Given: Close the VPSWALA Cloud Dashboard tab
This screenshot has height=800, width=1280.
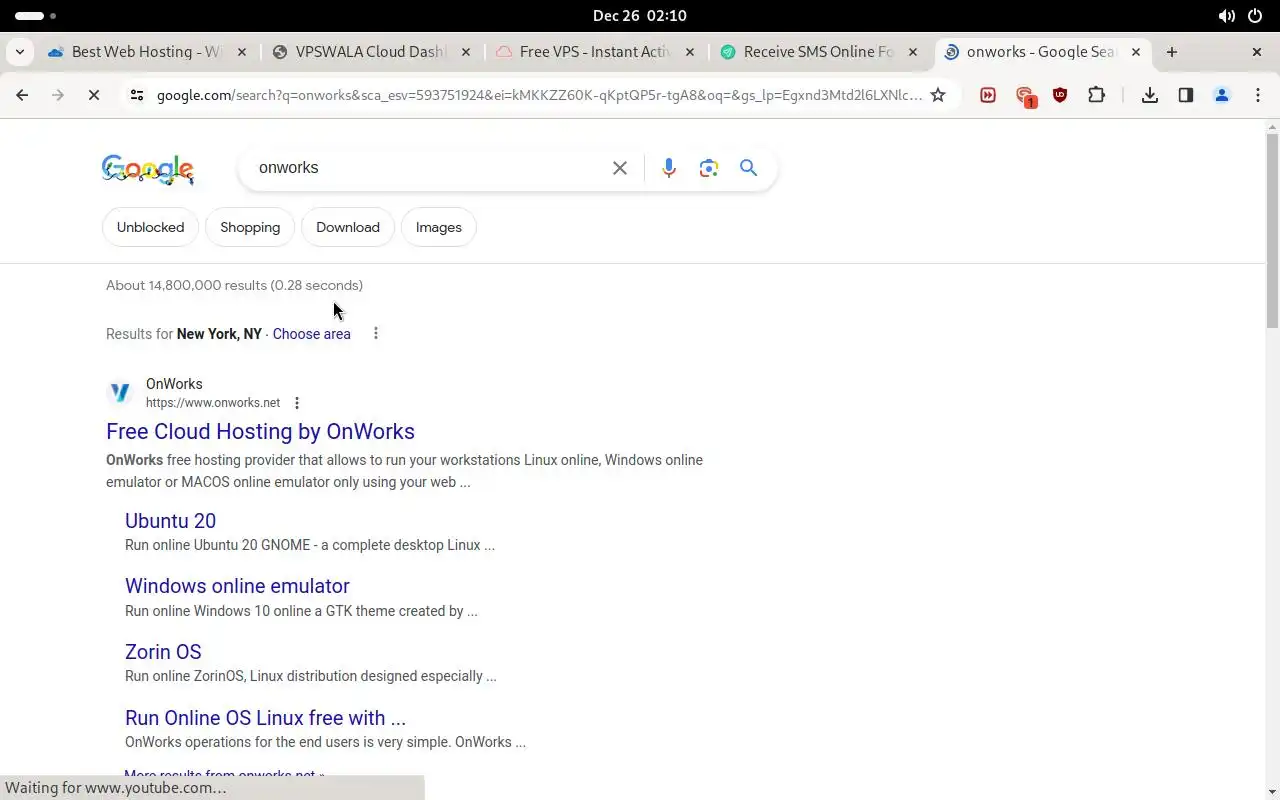Looking at the screenshot, I should 466,52.
